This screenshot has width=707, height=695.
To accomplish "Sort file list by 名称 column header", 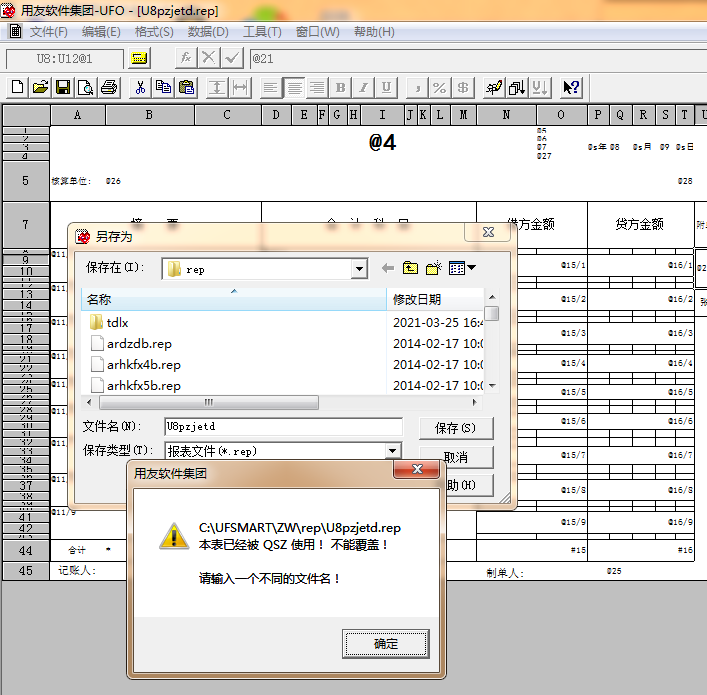I will tap(234, 299).
